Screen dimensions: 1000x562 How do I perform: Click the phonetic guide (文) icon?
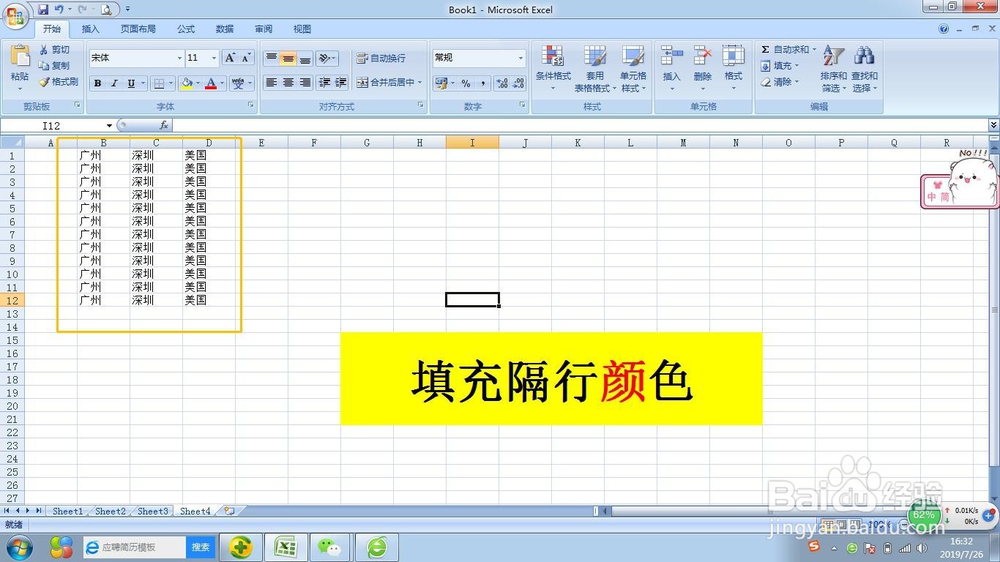pyautogui.click(x=238, y=83)
